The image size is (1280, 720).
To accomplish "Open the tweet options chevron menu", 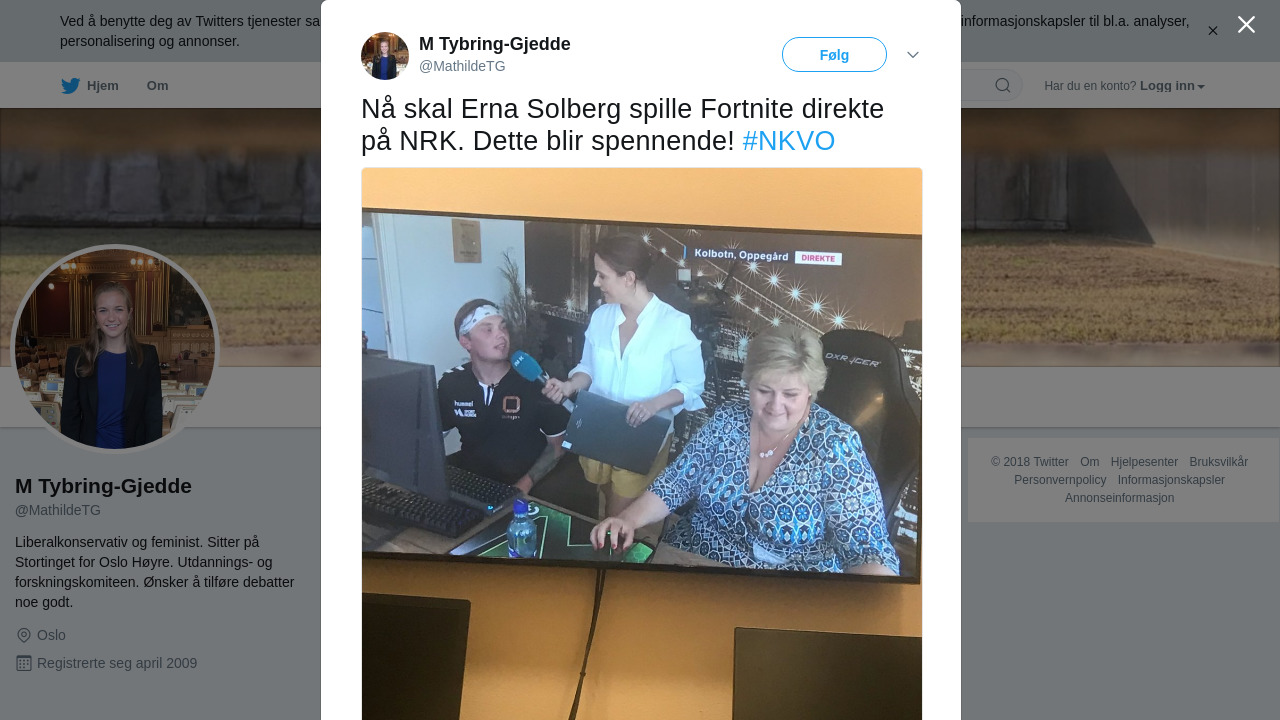I will click(913, 55).
